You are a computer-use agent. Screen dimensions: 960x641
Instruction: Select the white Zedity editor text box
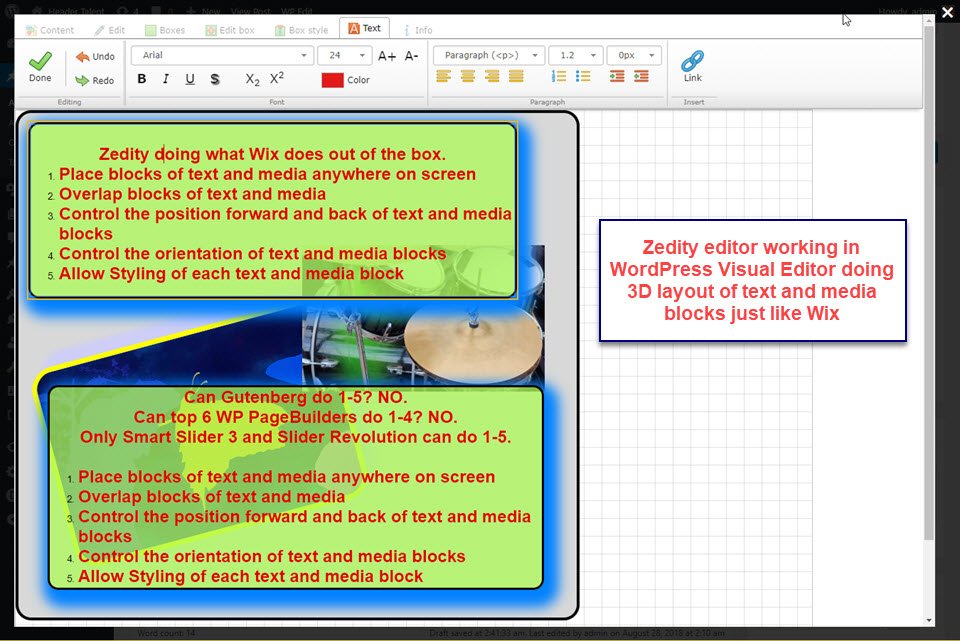752,280
